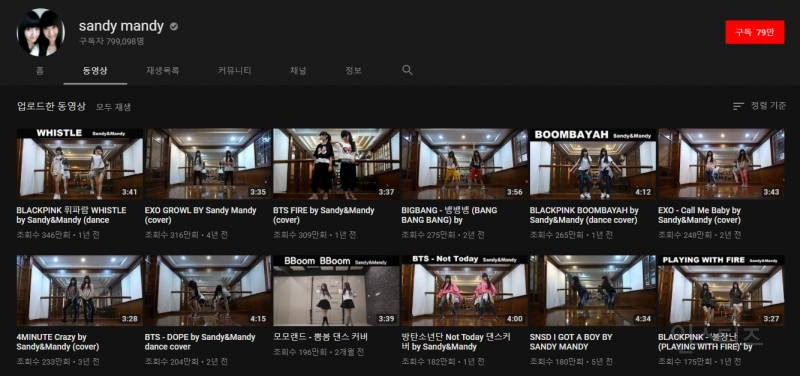The width and height of the screenshot is (800, 376).
Task: Open the Call Me Baby thumbnail
Action: coord(721,164)
